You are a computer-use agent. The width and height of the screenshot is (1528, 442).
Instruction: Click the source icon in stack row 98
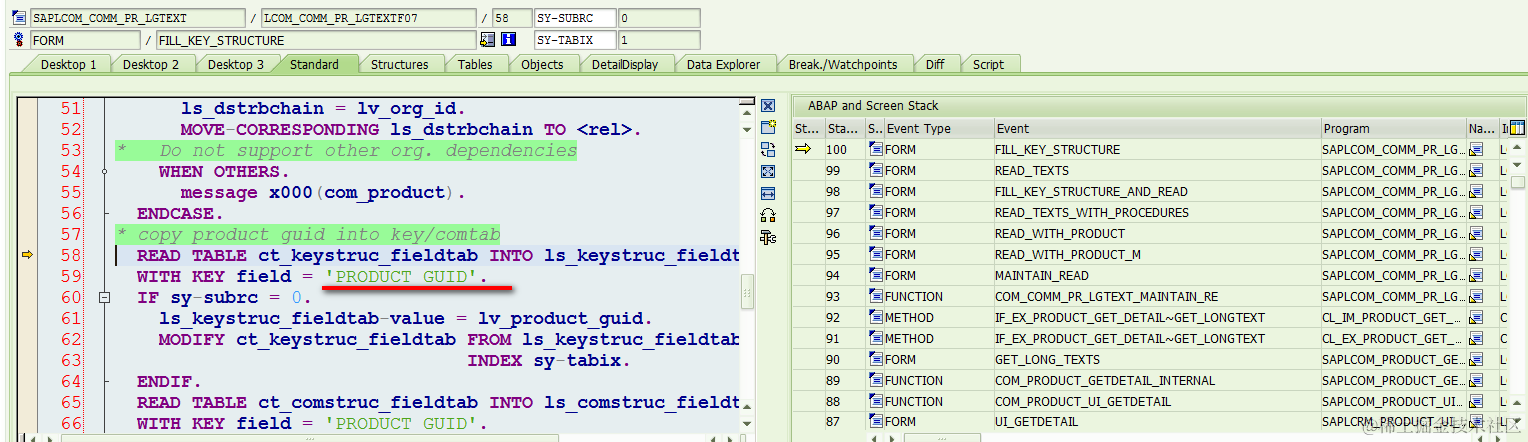[x=876, y=191]
